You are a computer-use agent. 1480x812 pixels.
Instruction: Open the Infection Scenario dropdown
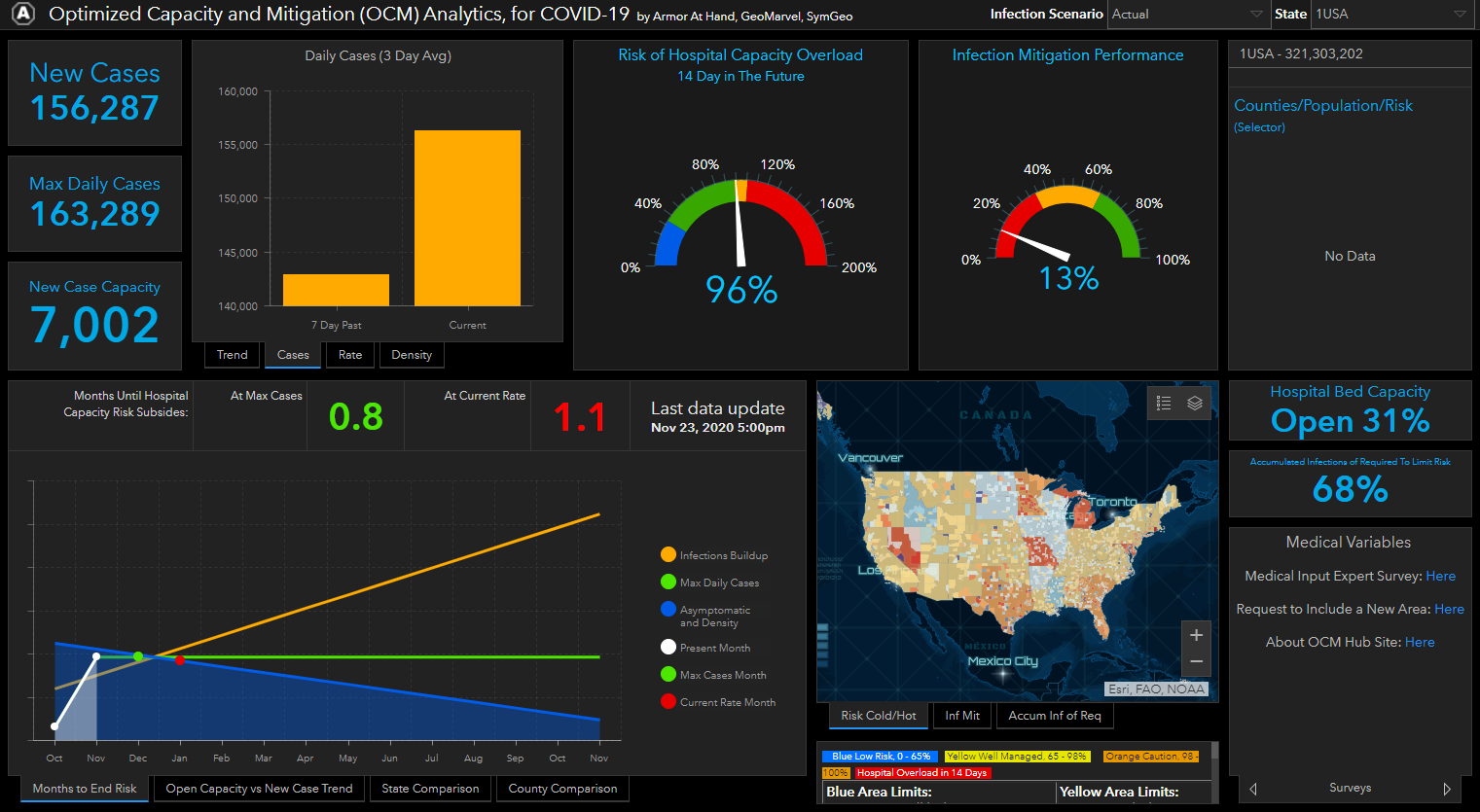1187,15
